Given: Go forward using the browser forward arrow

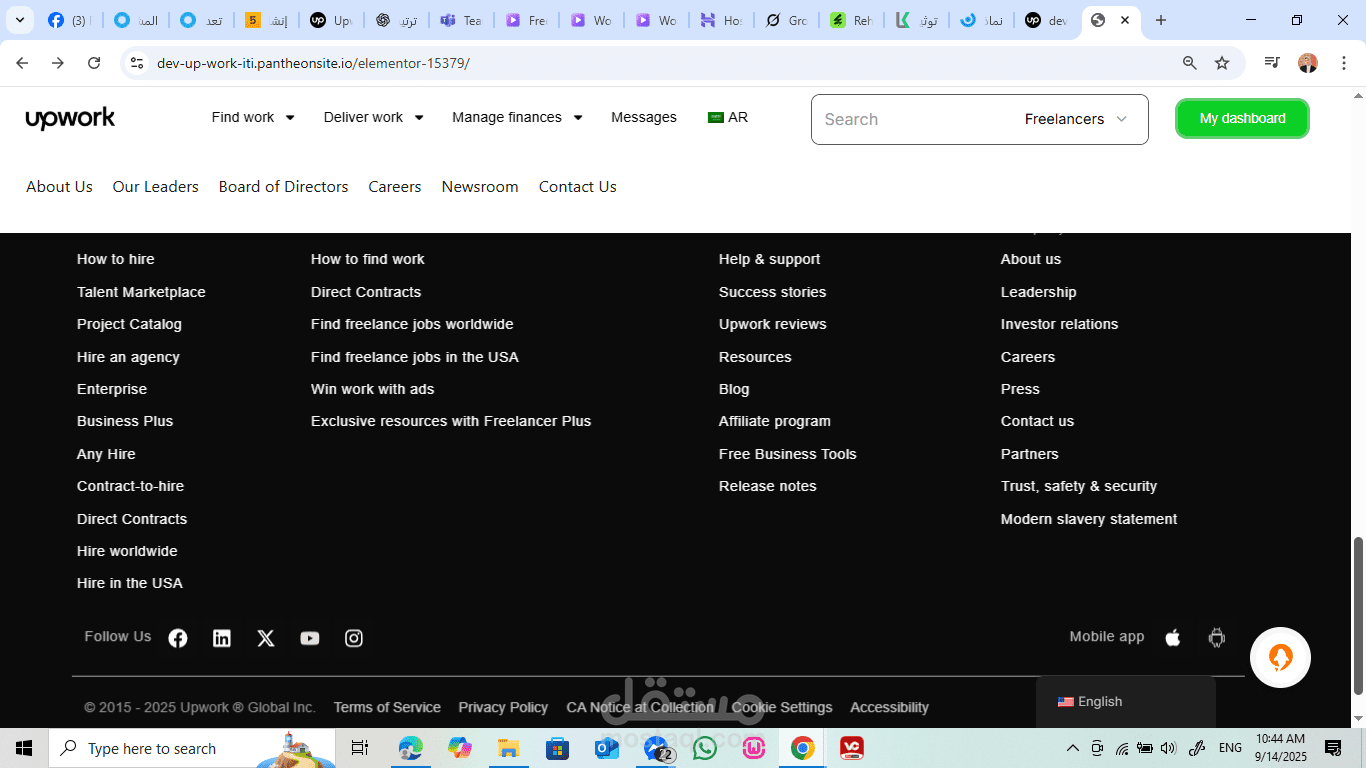Looking at the screenshot, I should tap(58, 63).
